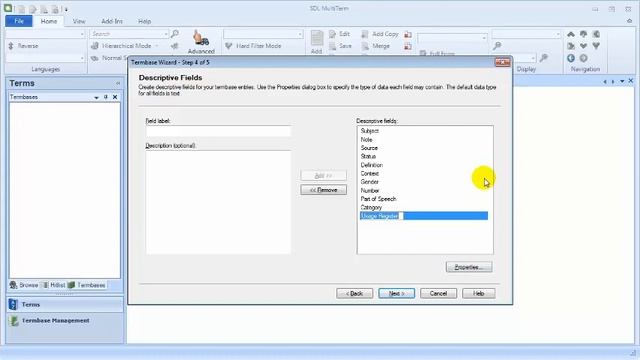This screenshot has height=360, width=640.
Task: Click the Save entry button
Action: point(340,46)
